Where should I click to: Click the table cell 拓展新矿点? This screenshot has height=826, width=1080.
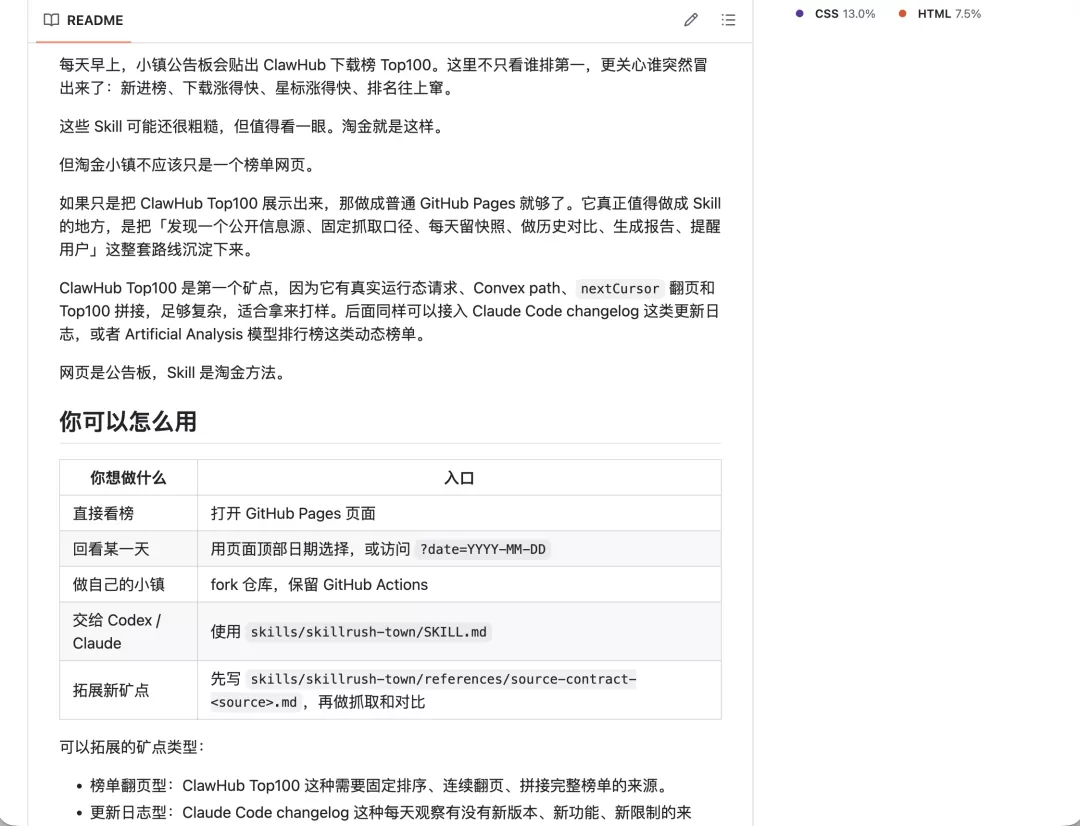(128, 690)
